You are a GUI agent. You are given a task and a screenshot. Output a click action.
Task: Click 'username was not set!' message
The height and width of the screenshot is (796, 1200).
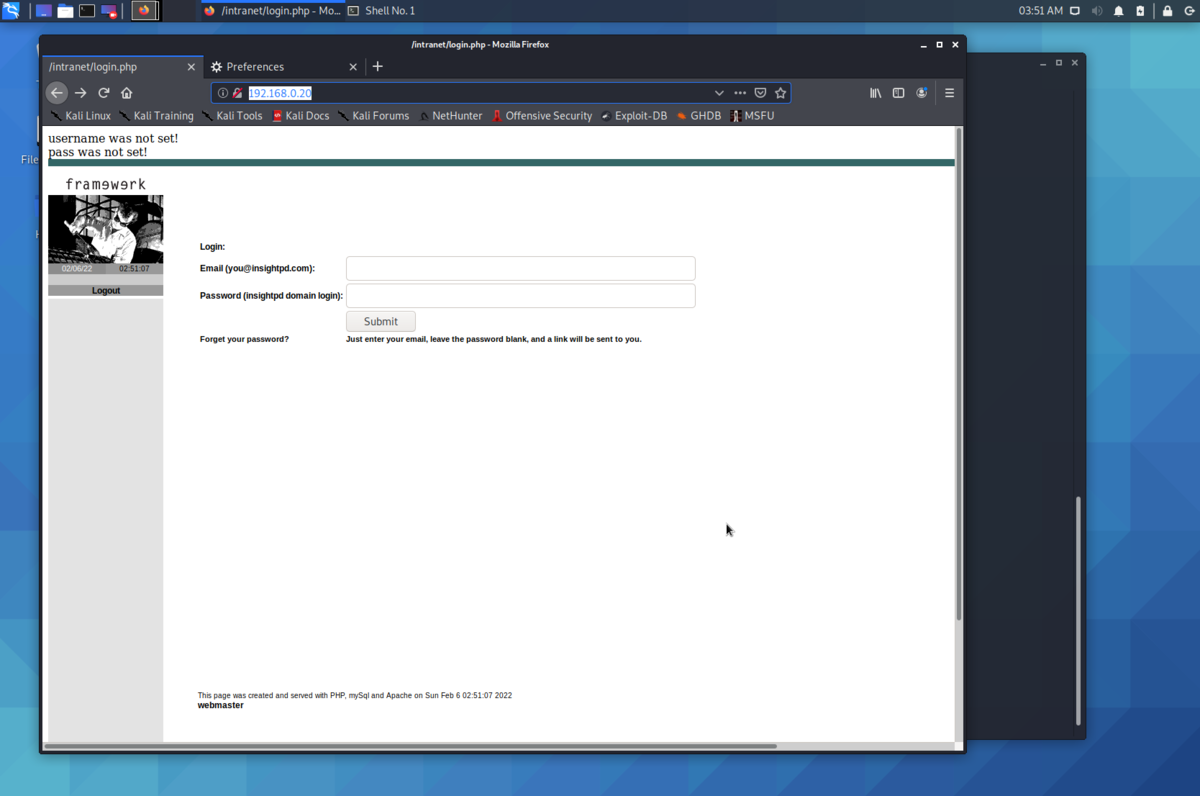pos(113,138)
